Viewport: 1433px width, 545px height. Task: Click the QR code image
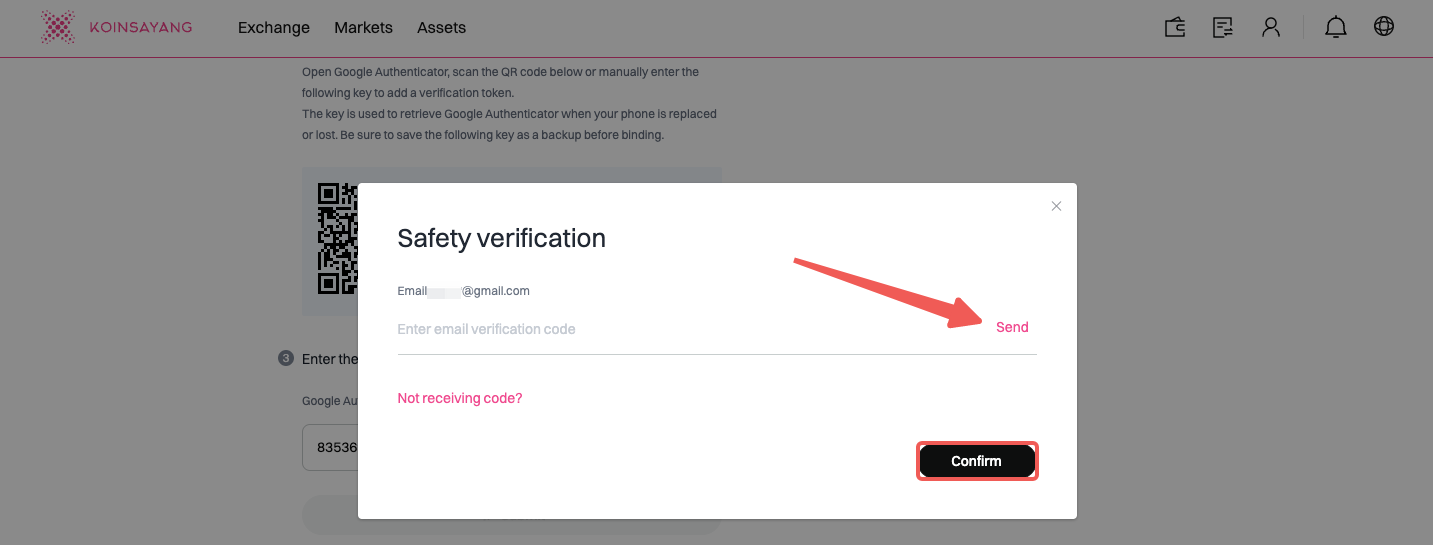tap(337, 238)
